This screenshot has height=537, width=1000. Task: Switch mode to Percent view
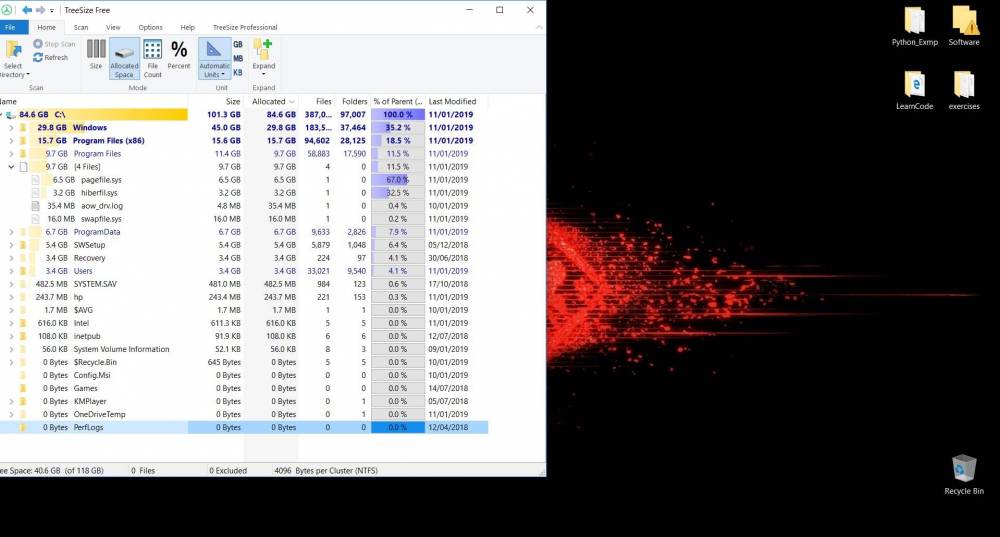(x=179, y=55)
